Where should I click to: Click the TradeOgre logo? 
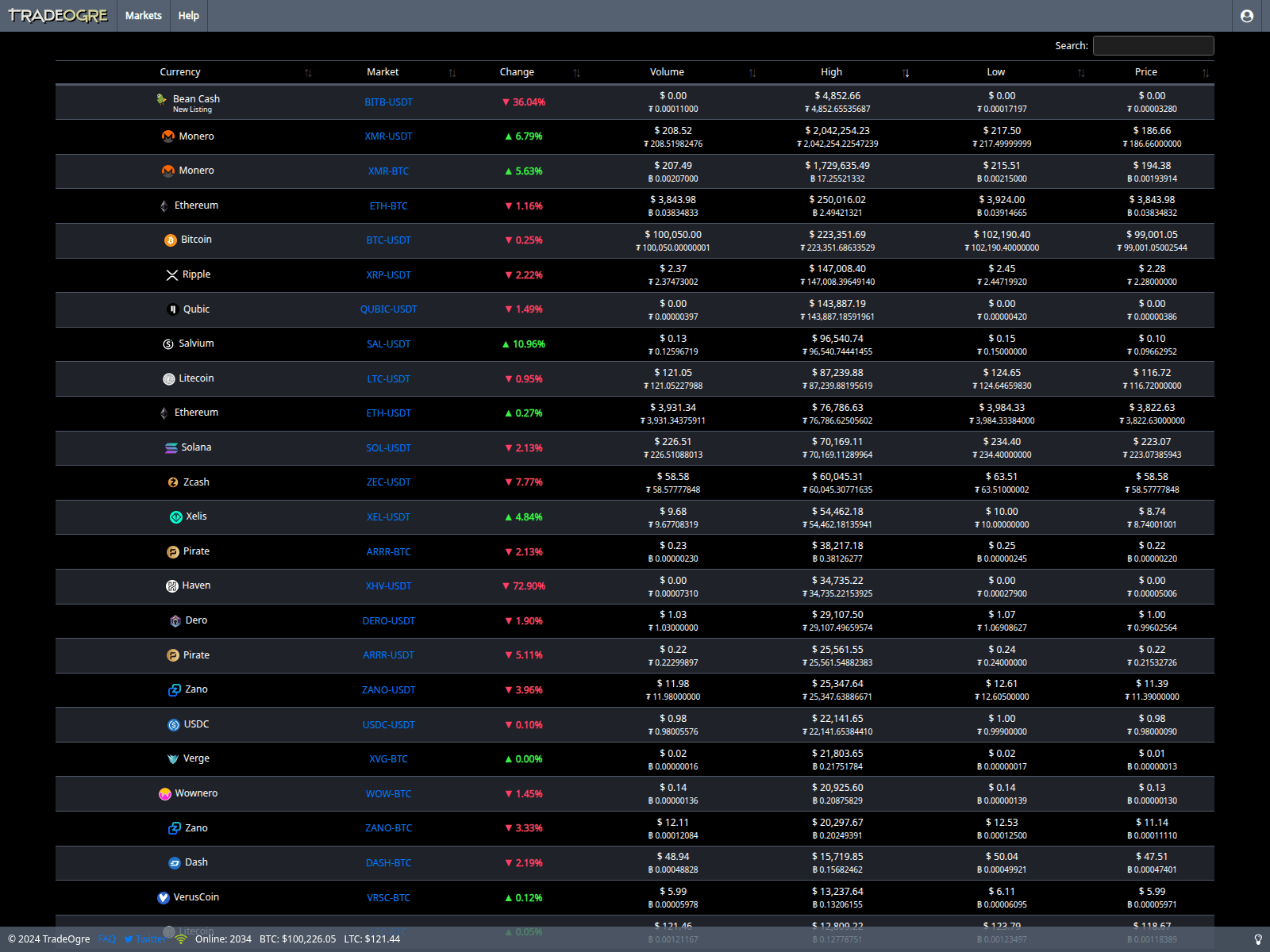pyautogui.click(x=58, y=16)
